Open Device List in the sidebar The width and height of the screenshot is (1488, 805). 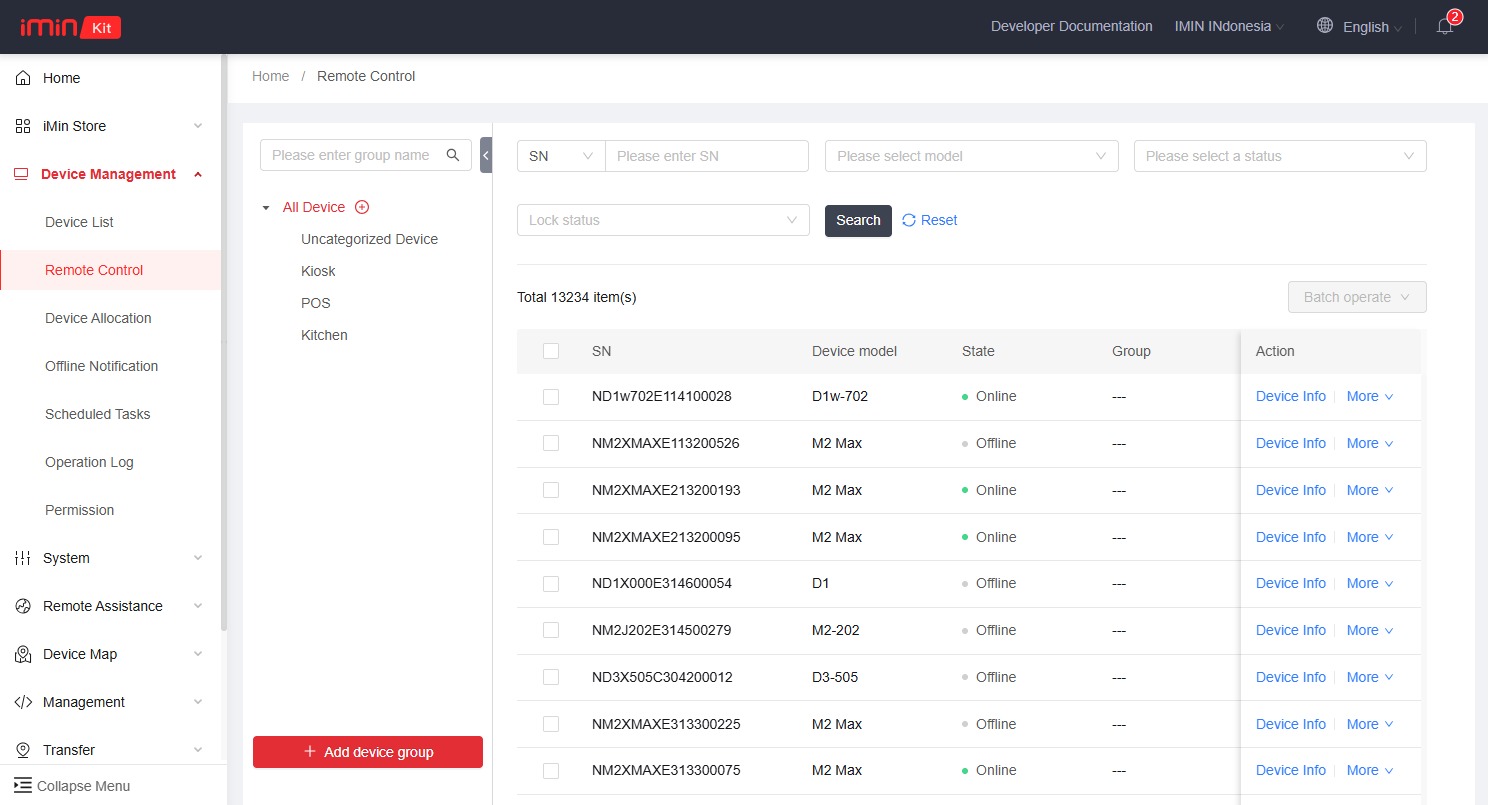(80, 222)
